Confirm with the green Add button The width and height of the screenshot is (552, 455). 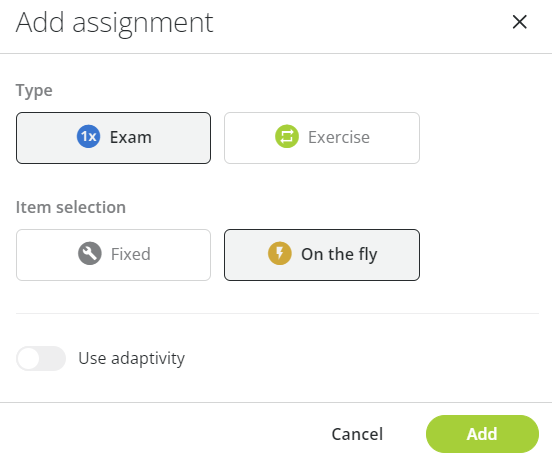point(482,434)
